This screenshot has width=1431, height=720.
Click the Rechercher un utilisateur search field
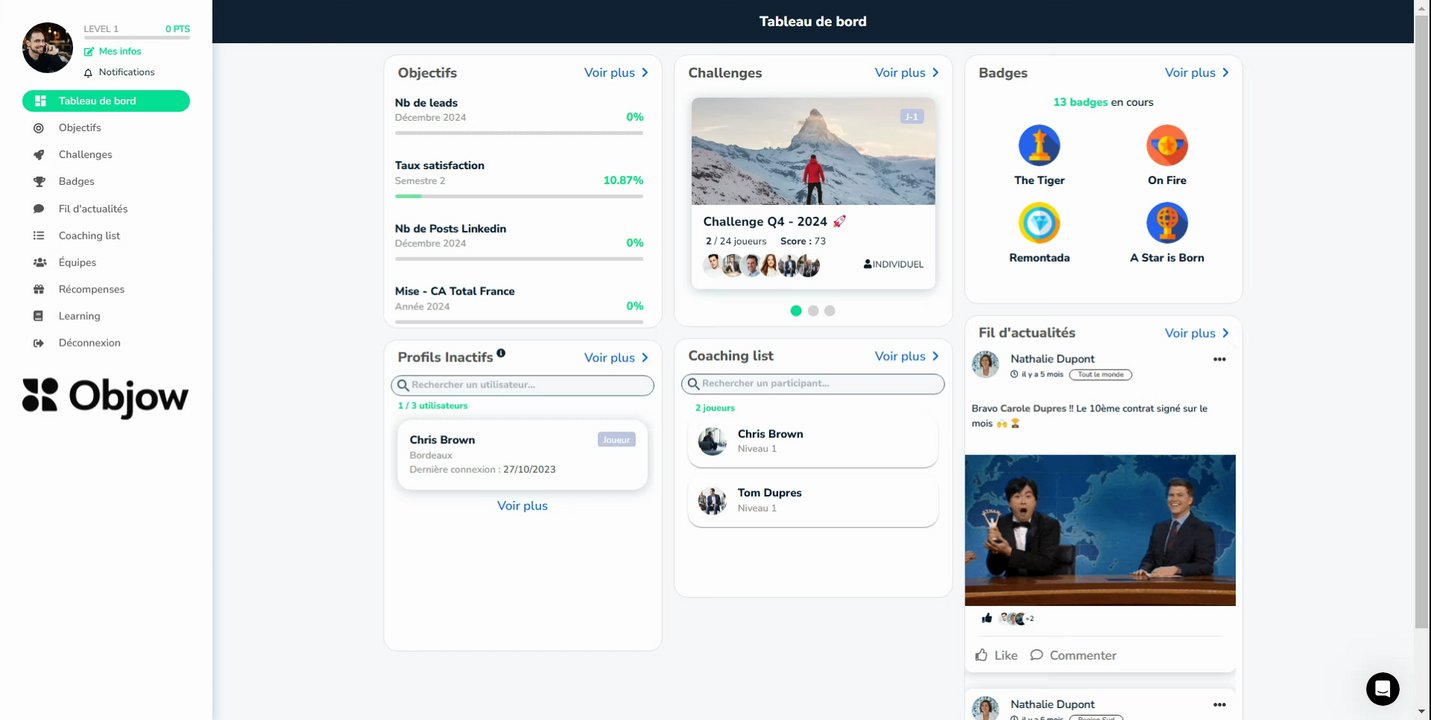tap(522, 385)
